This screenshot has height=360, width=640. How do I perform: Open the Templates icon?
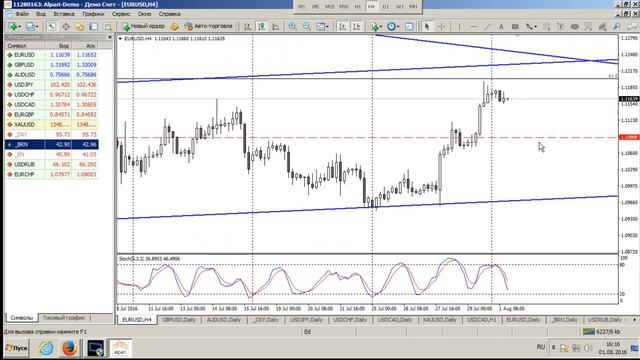point(409,27)
